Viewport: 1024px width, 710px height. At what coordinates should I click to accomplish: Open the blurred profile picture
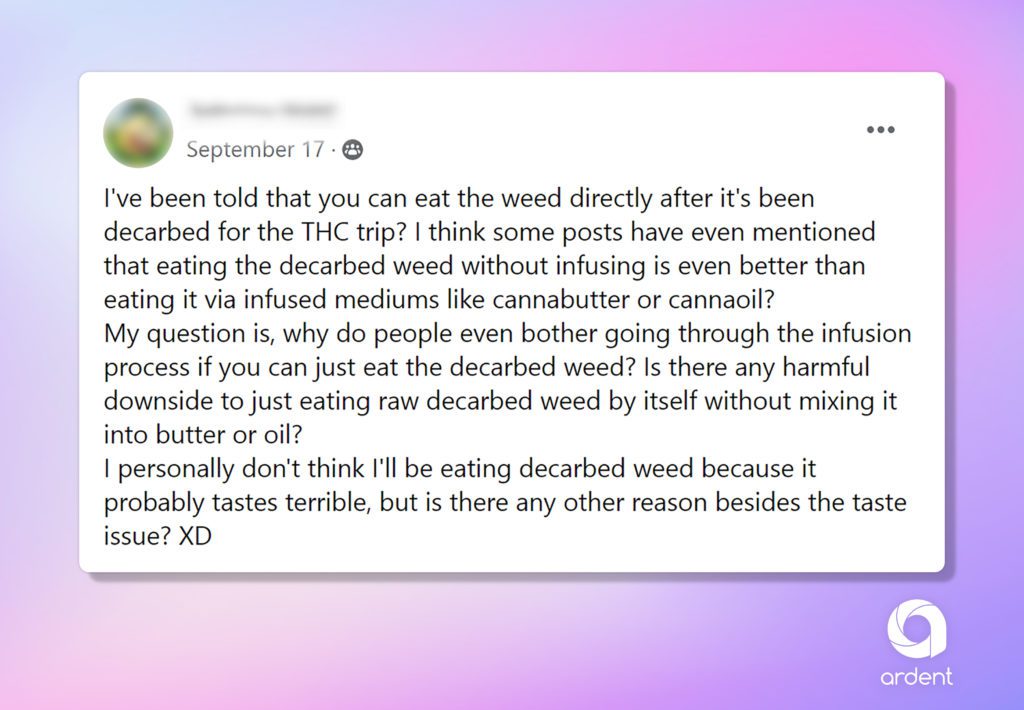pos(138,133)
